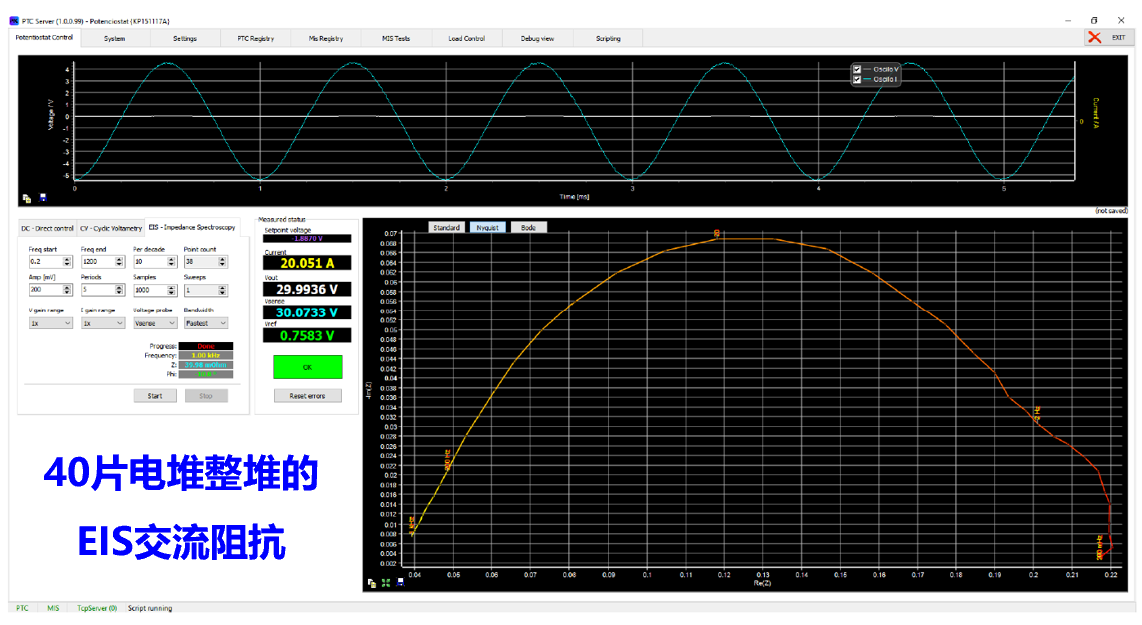Copy the oscilloscope chart to clipboard
The image size is (1142, 625).
pos(27,197)
